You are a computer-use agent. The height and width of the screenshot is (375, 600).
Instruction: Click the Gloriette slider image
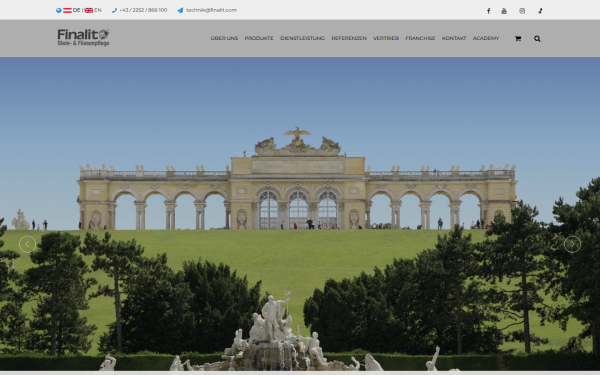coord(300,214)
